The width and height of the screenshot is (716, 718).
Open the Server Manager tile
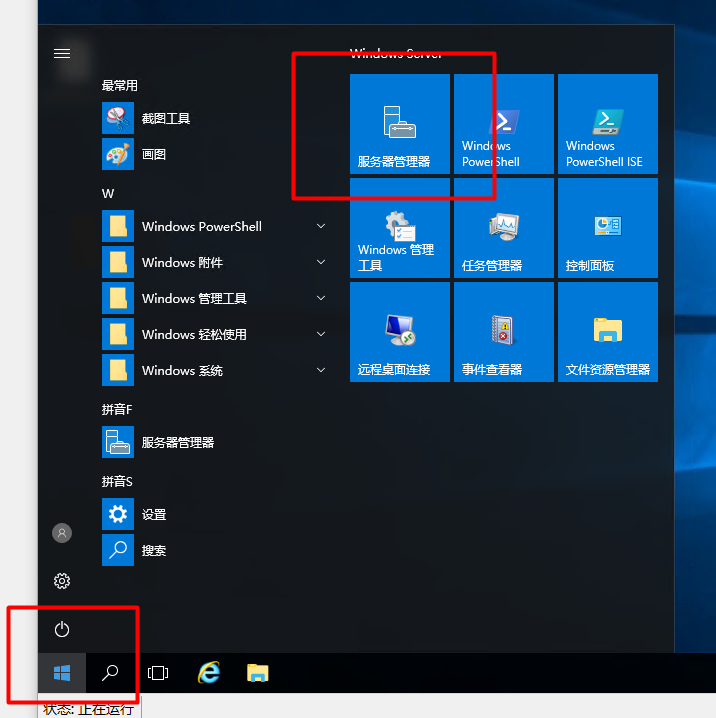(x=400, y=124)
